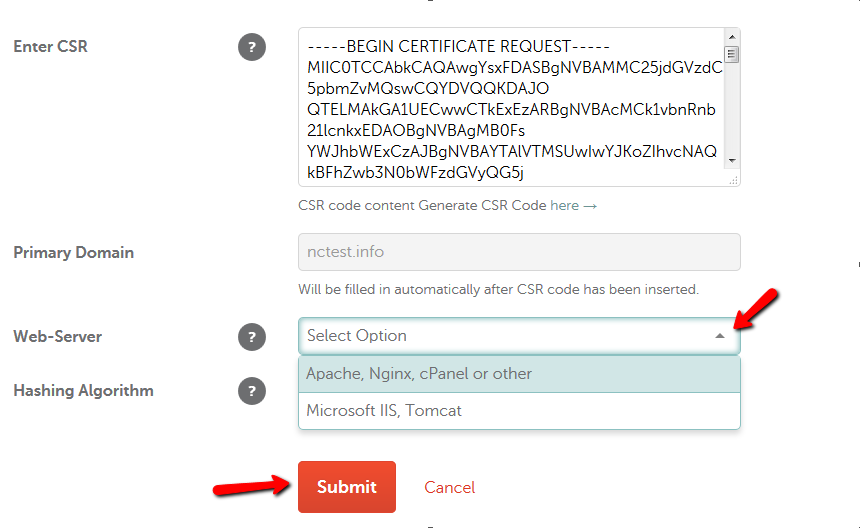Follow the Generate CSR Code here link
Viewport: 860px width, 528px height.
(x=564, y=206)
